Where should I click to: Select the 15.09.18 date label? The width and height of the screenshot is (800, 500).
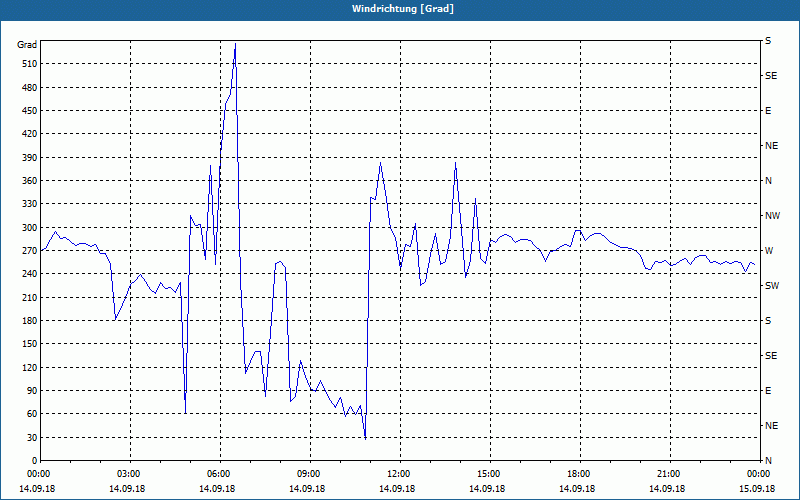pyautogui.click(x=757, y=489)
